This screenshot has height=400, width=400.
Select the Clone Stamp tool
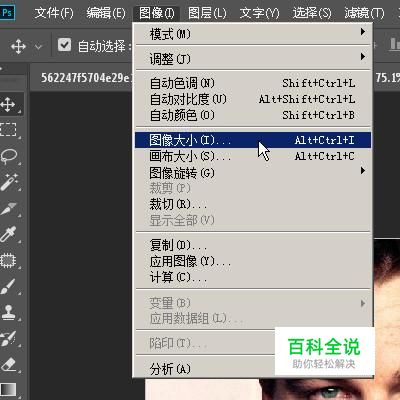tap(9, 312)
